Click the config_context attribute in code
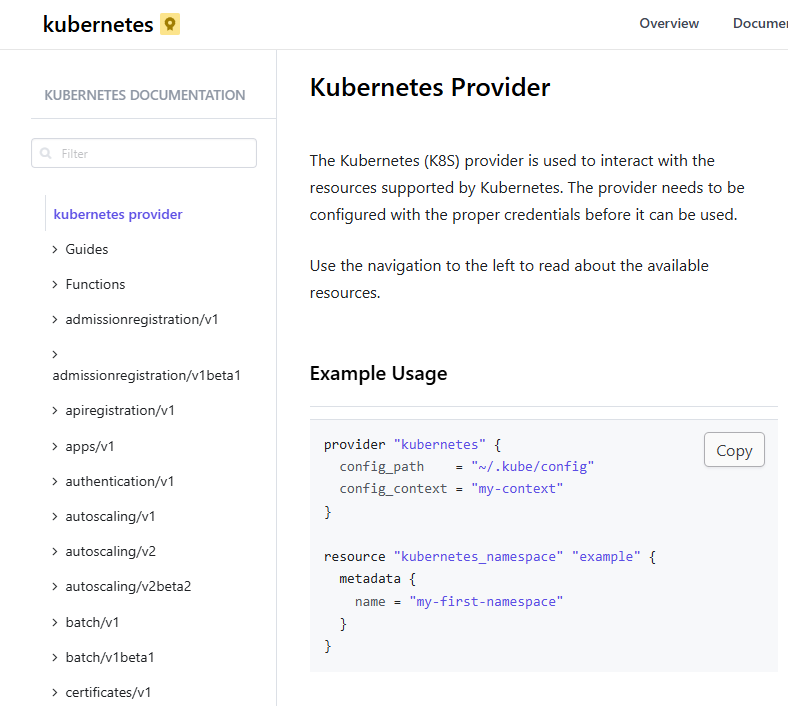The height and width of the screenshot is (706, 788). pyautogui.click(x=393, y=489)
